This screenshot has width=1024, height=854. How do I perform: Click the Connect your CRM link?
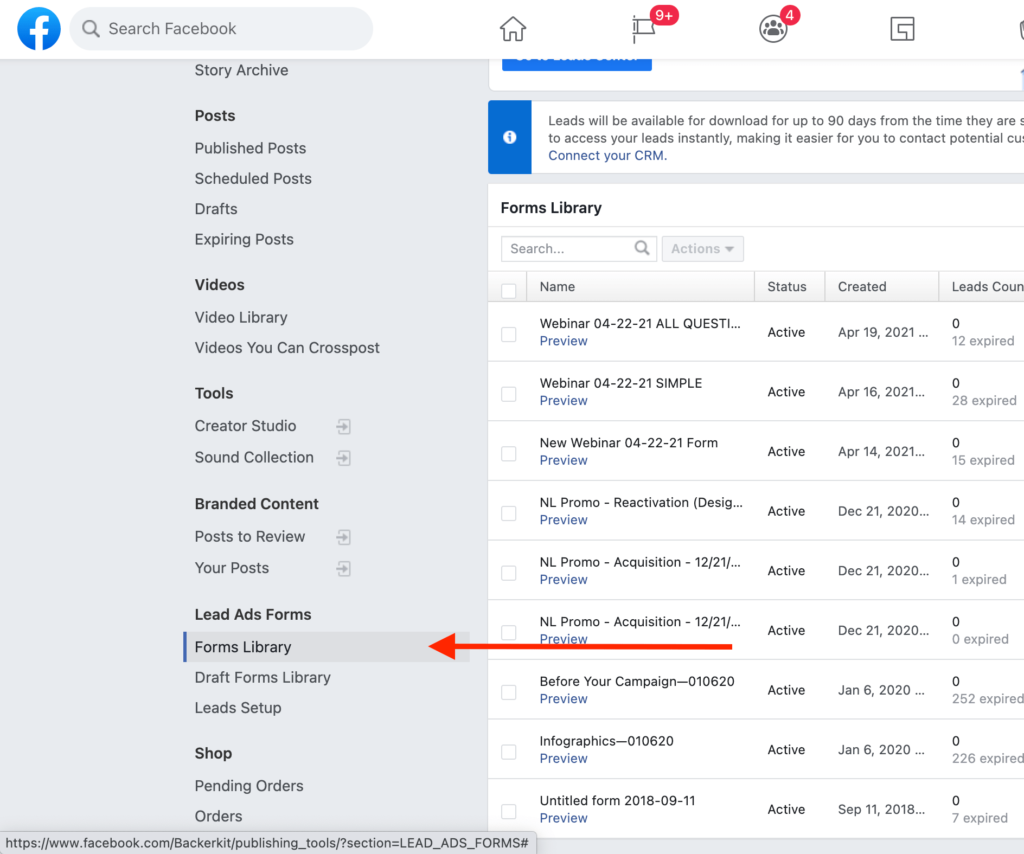[607, 155]
